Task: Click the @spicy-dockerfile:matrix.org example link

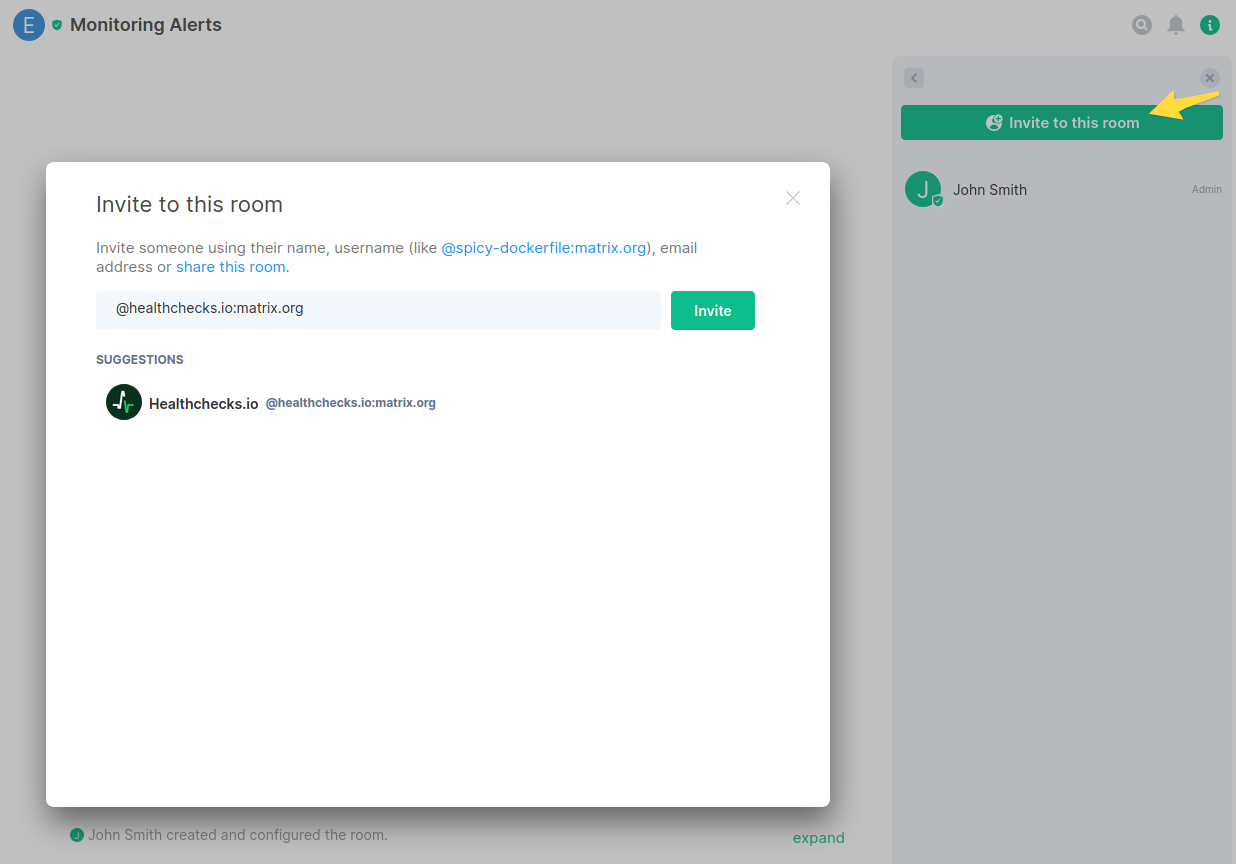Action: 544,248
